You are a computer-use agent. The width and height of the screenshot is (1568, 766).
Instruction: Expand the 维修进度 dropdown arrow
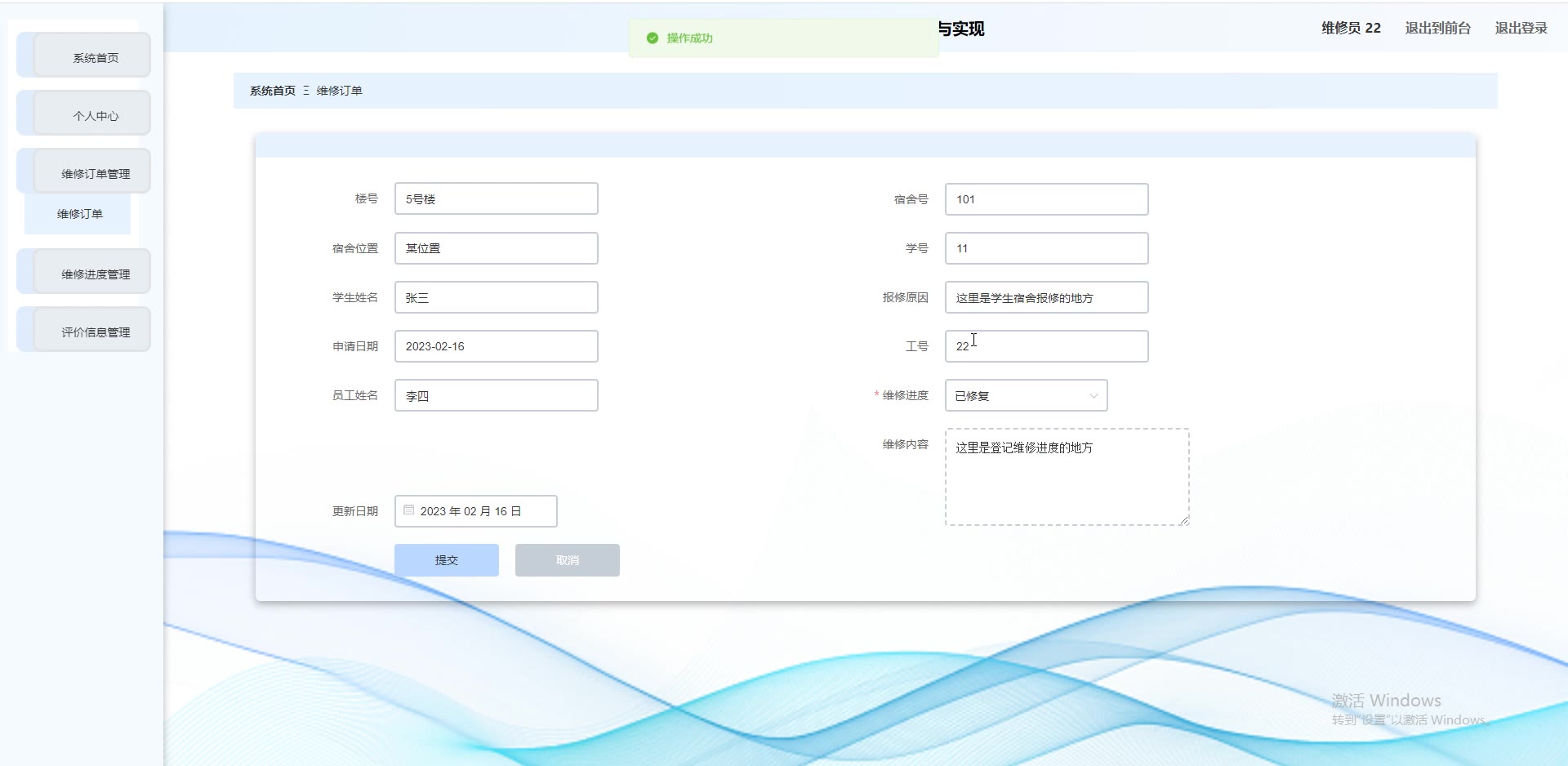pyautogui.click(x=1094, y=396)
